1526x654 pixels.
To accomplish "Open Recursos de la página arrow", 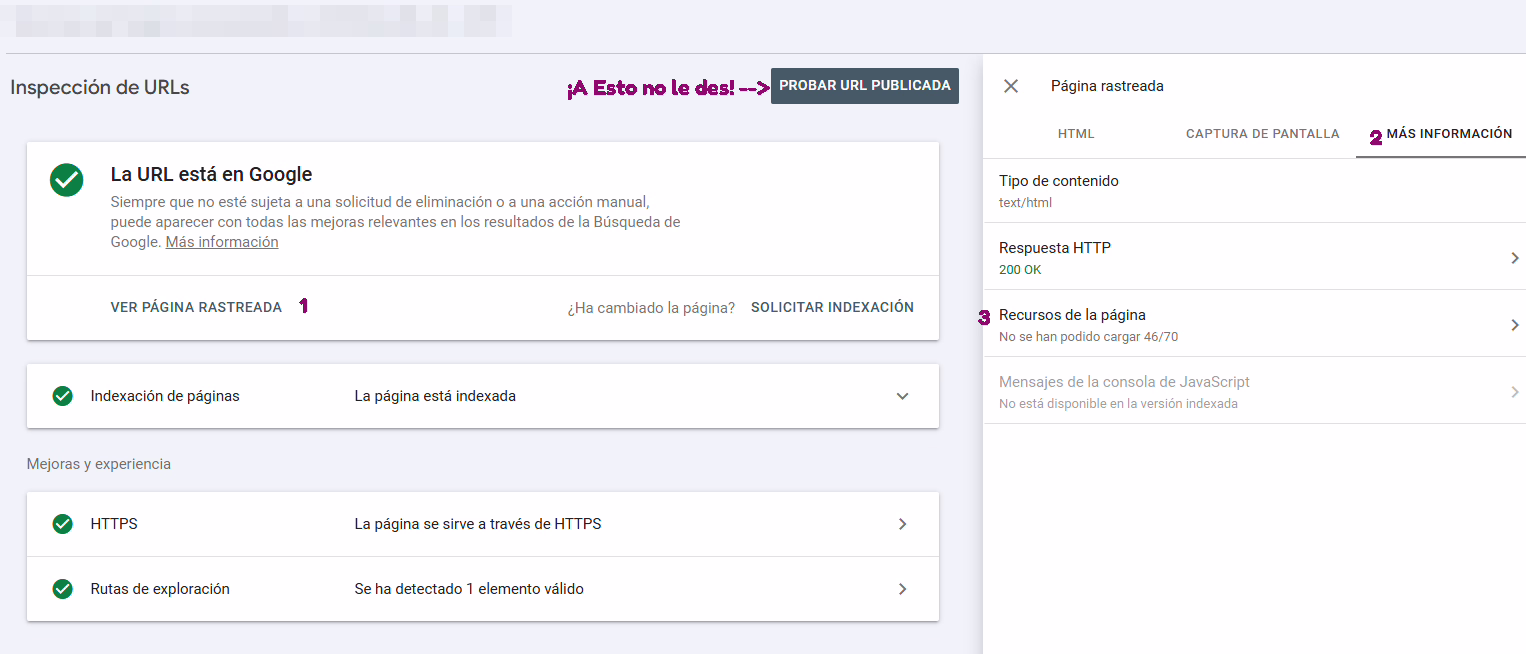I will pyautogui.click(x=1514, y=325).
